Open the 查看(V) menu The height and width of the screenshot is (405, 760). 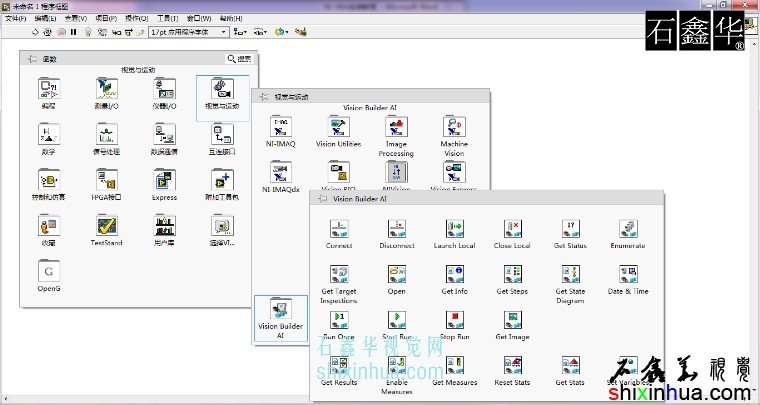click(76, 18)
